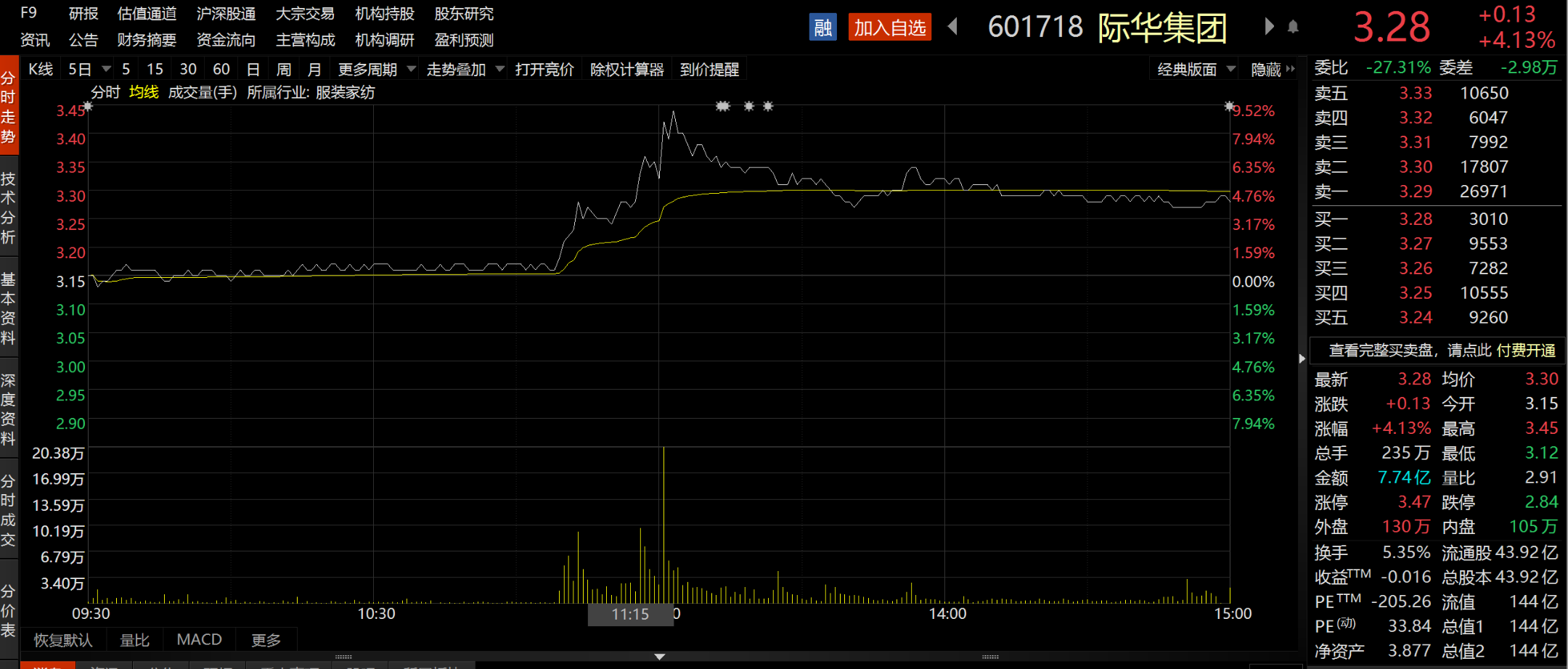Toggle the 分时 price line legend
The width and height of the screenshot is (1568, 669).
tap(105, 92)
